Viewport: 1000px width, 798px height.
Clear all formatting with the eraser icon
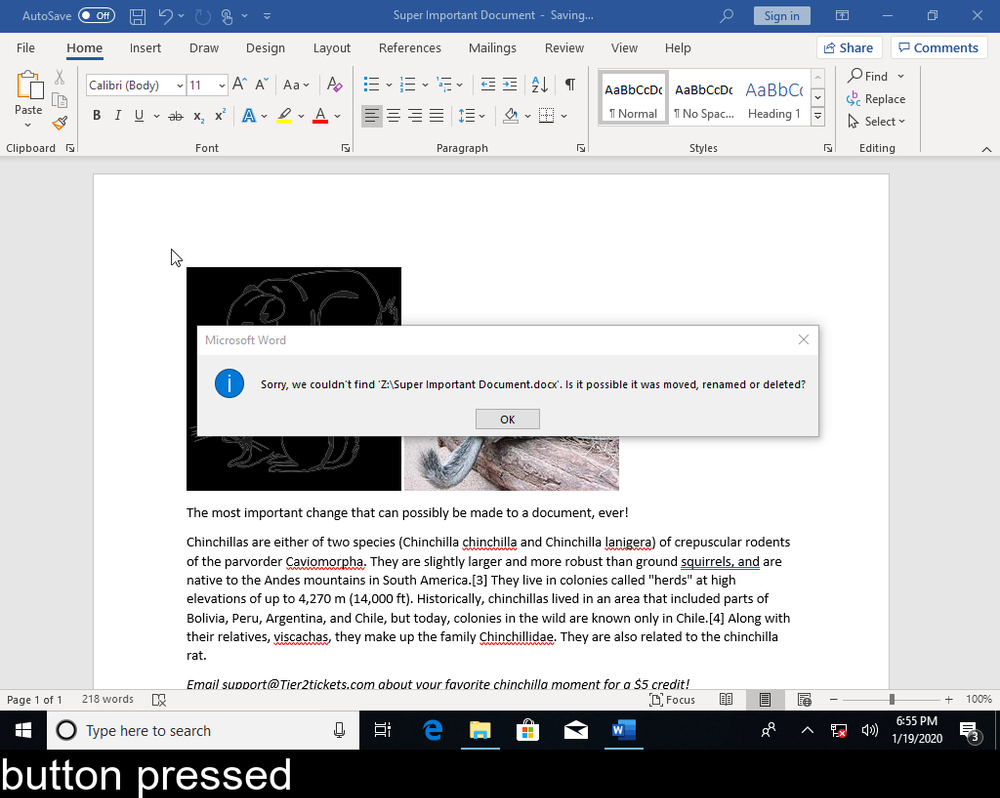click(x=334, y=84)
